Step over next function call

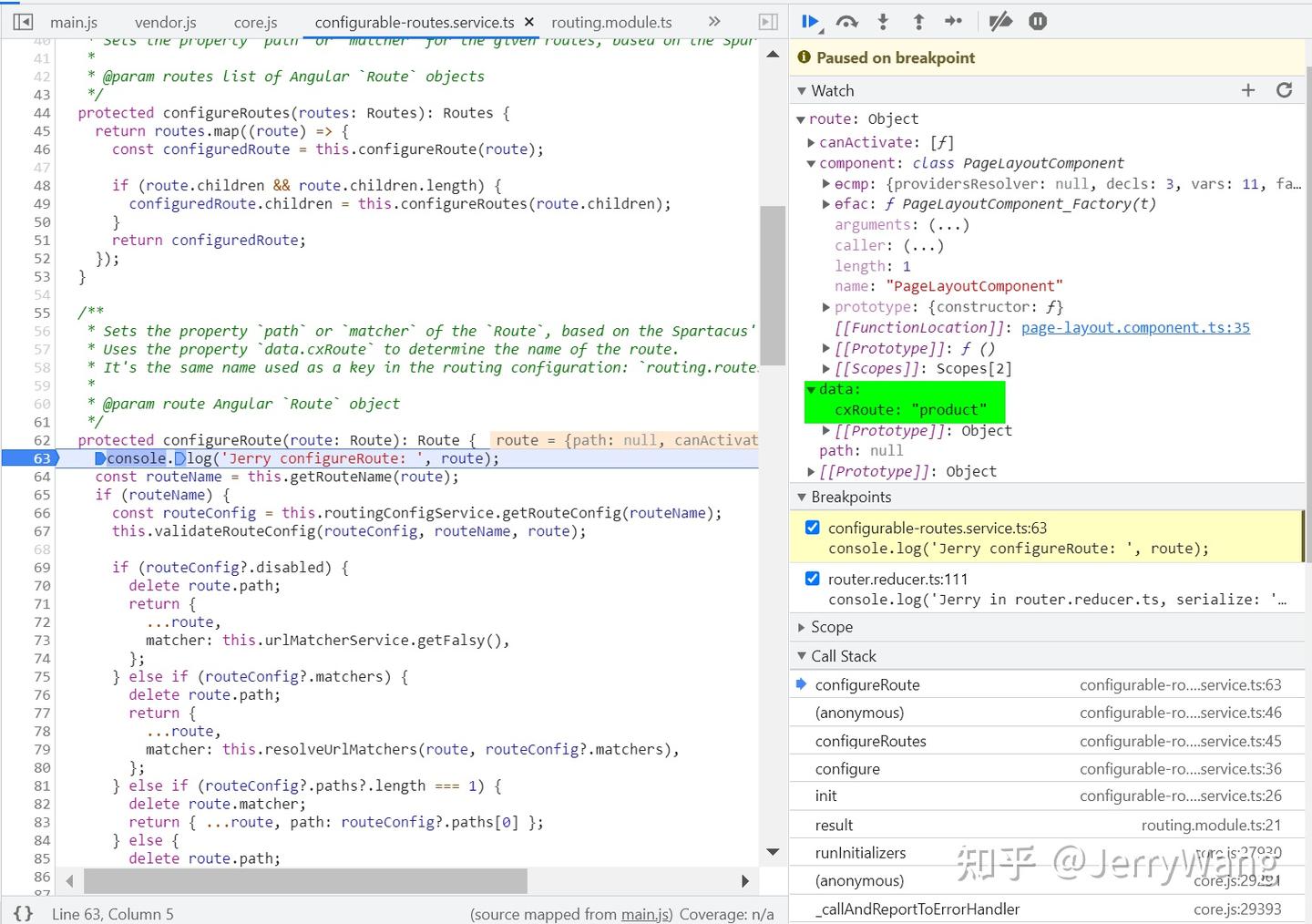[x=847, y=21]
